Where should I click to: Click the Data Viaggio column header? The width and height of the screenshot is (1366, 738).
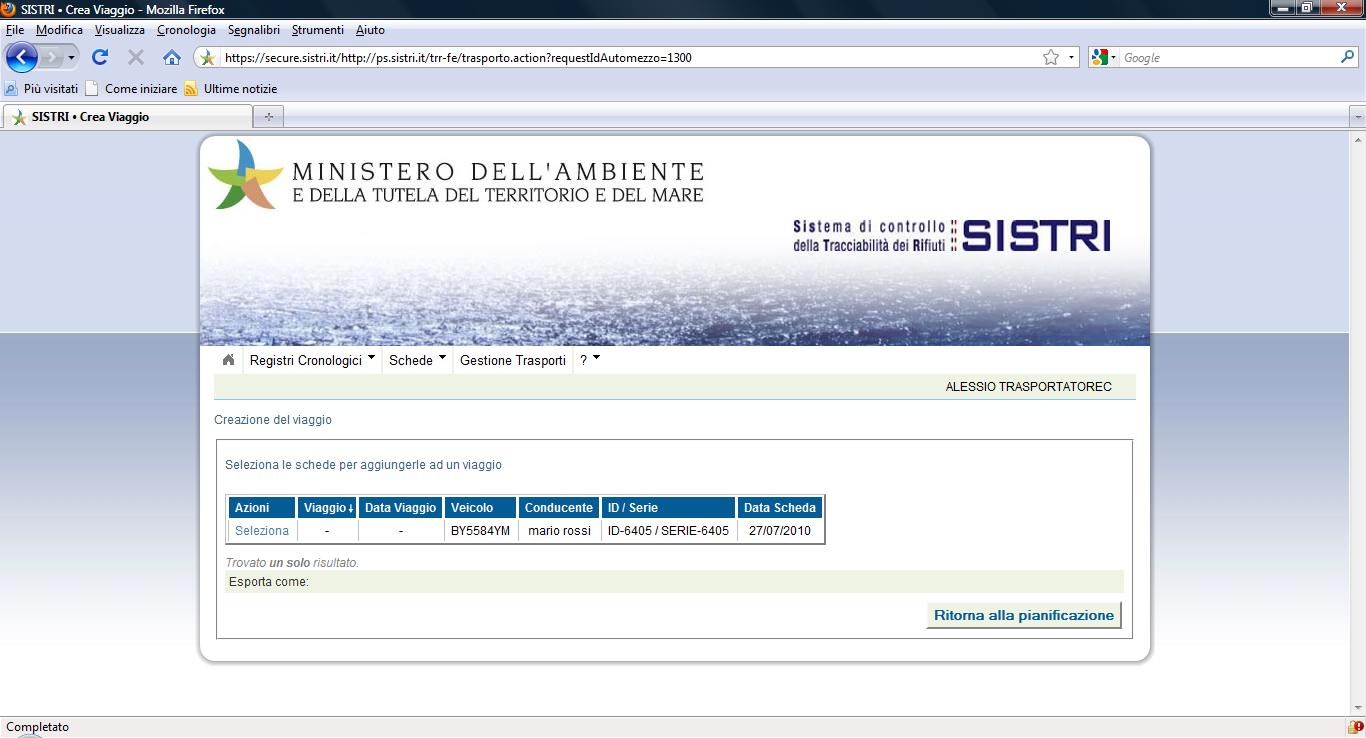pos(401,508)
